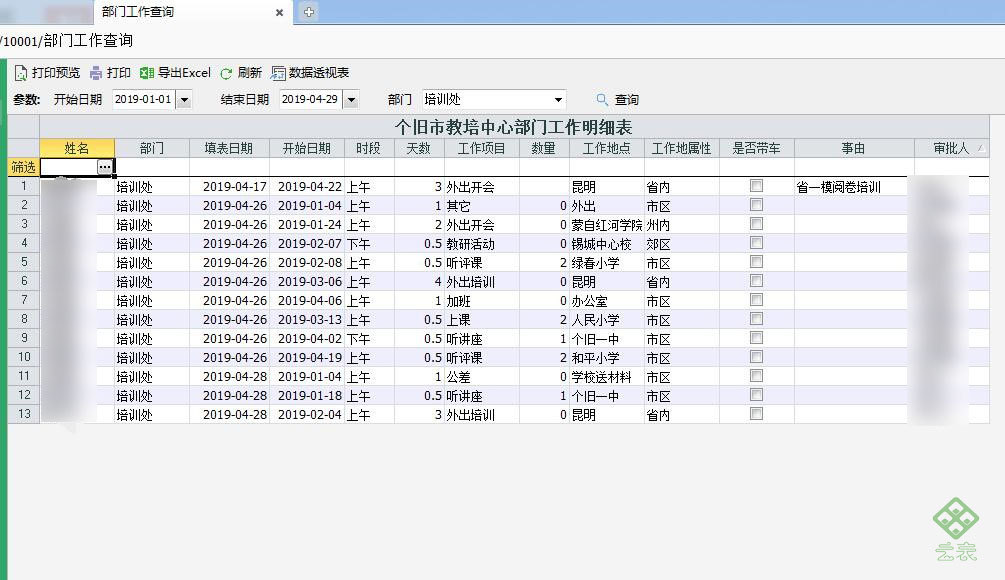The width and height of the screenshot is (1005, 580).
Task: Click the 郊区 工作地属性 cell
Action: tap(681, 244)
